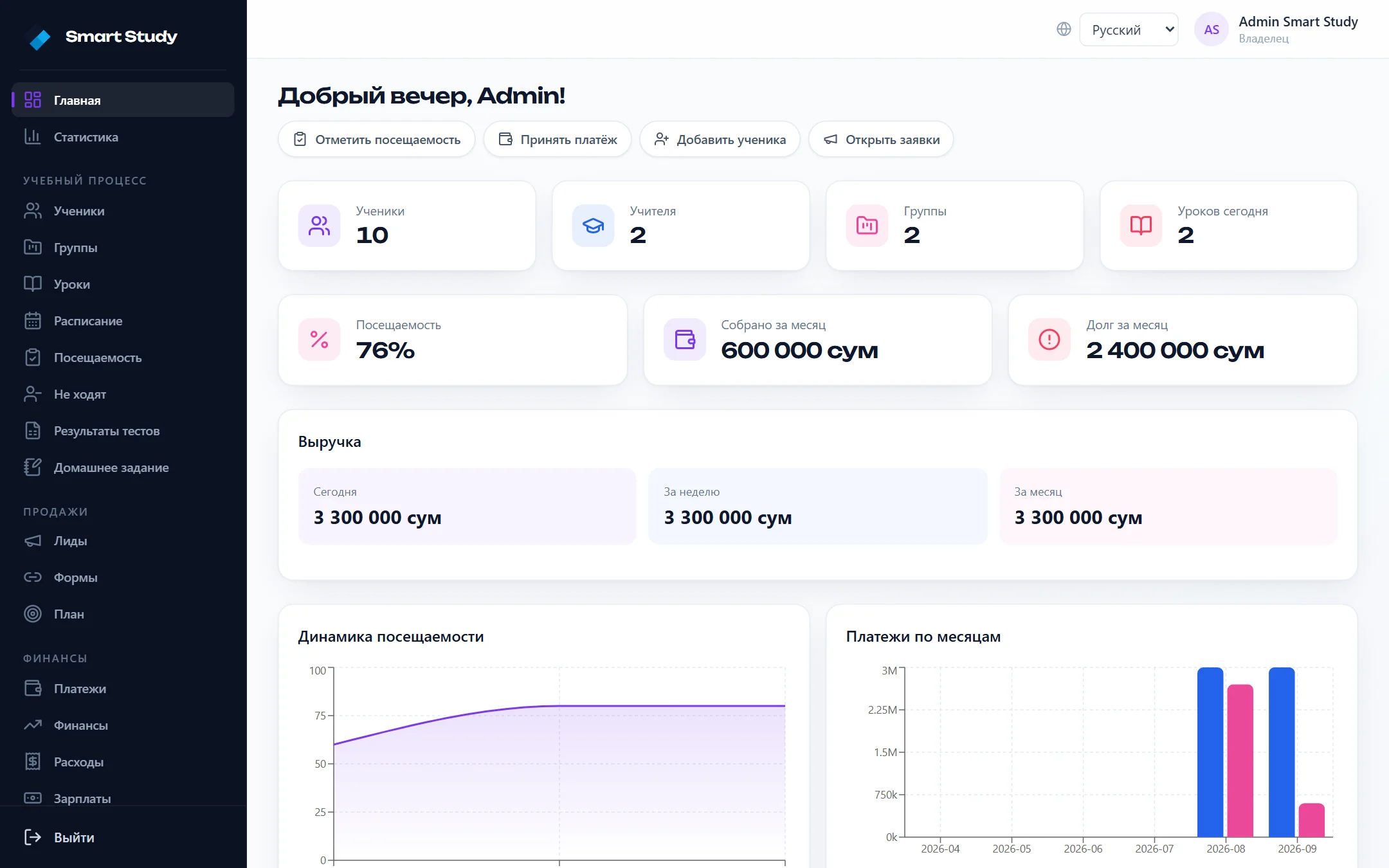Open Результаты тестов document icon
Image resolution: width=1389 pixels, height=868 pixels.
coord(33,431)
